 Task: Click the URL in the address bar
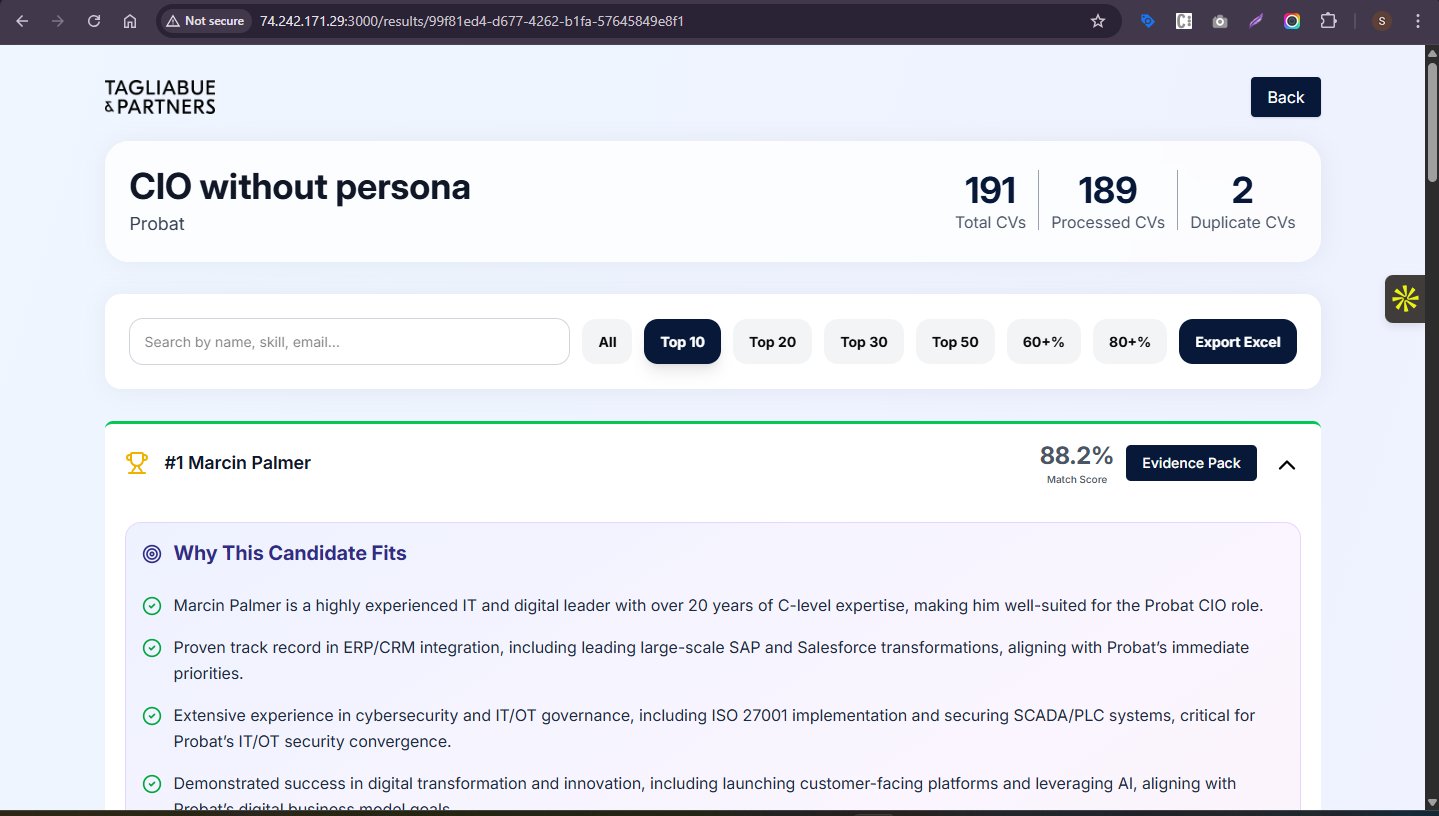(471, 21)
